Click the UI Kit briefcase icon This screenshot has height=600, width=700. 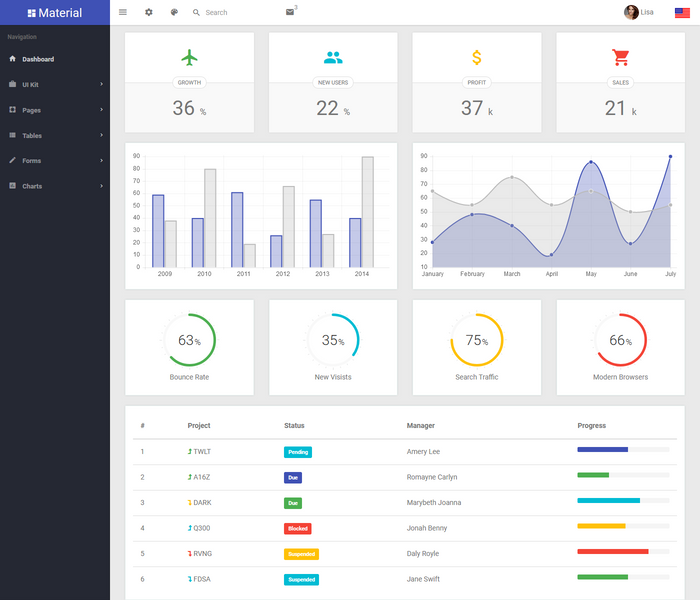(12, 84)
